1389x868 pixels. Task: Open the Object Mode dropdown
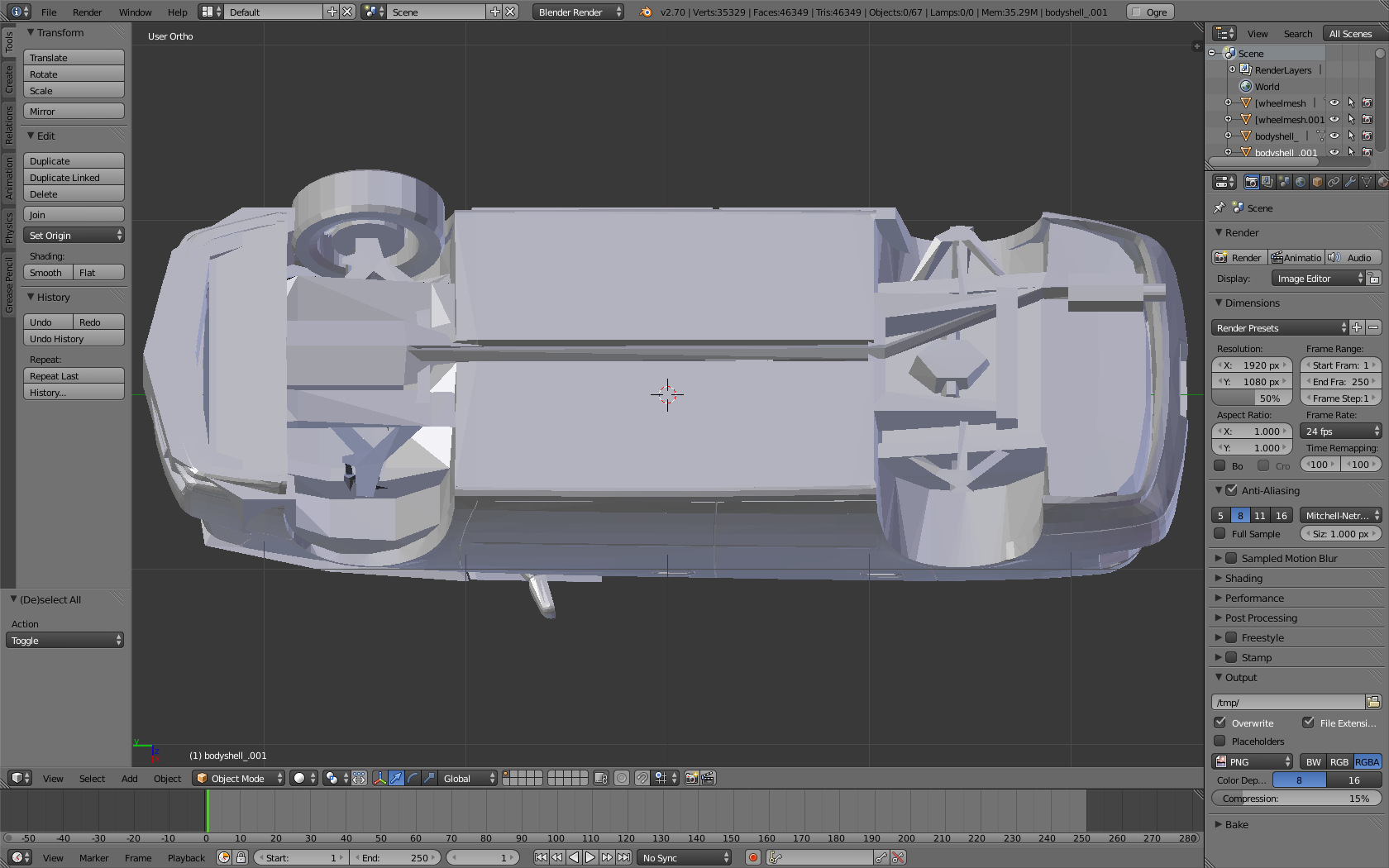(239, 778)
